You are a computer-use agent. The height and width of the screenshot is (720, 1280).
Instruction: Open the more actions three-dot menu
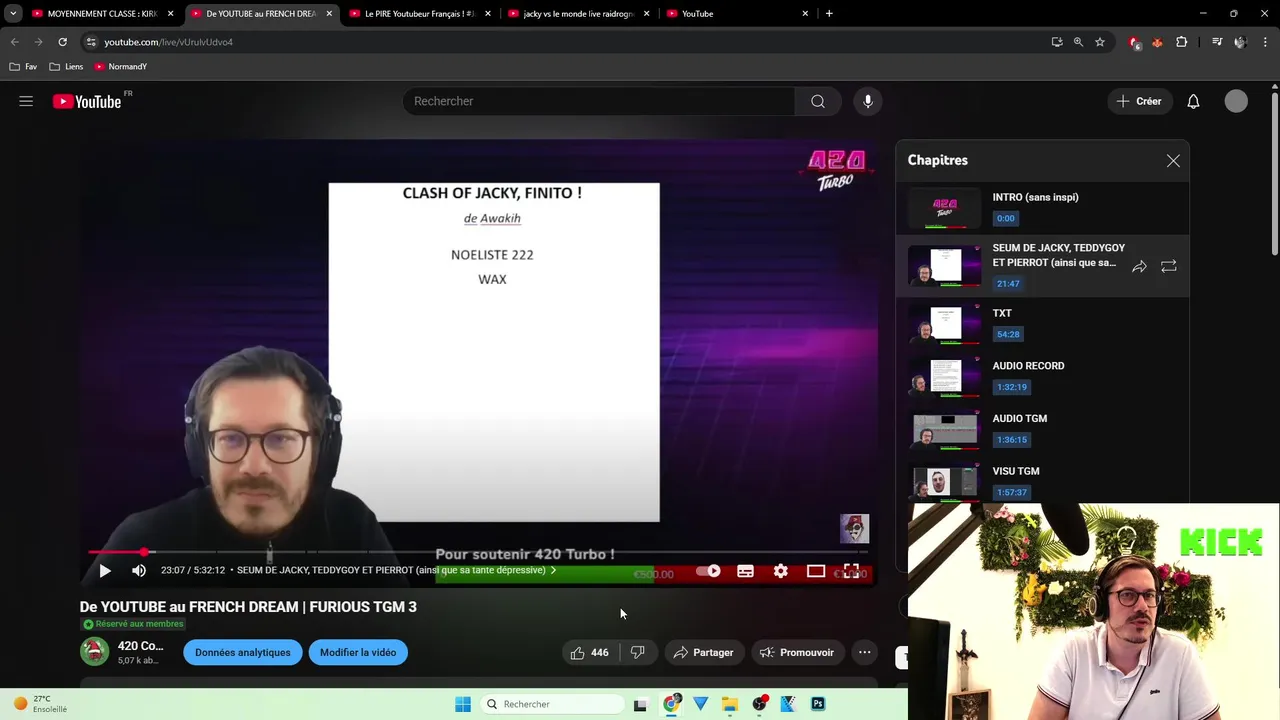coord(865,653)
